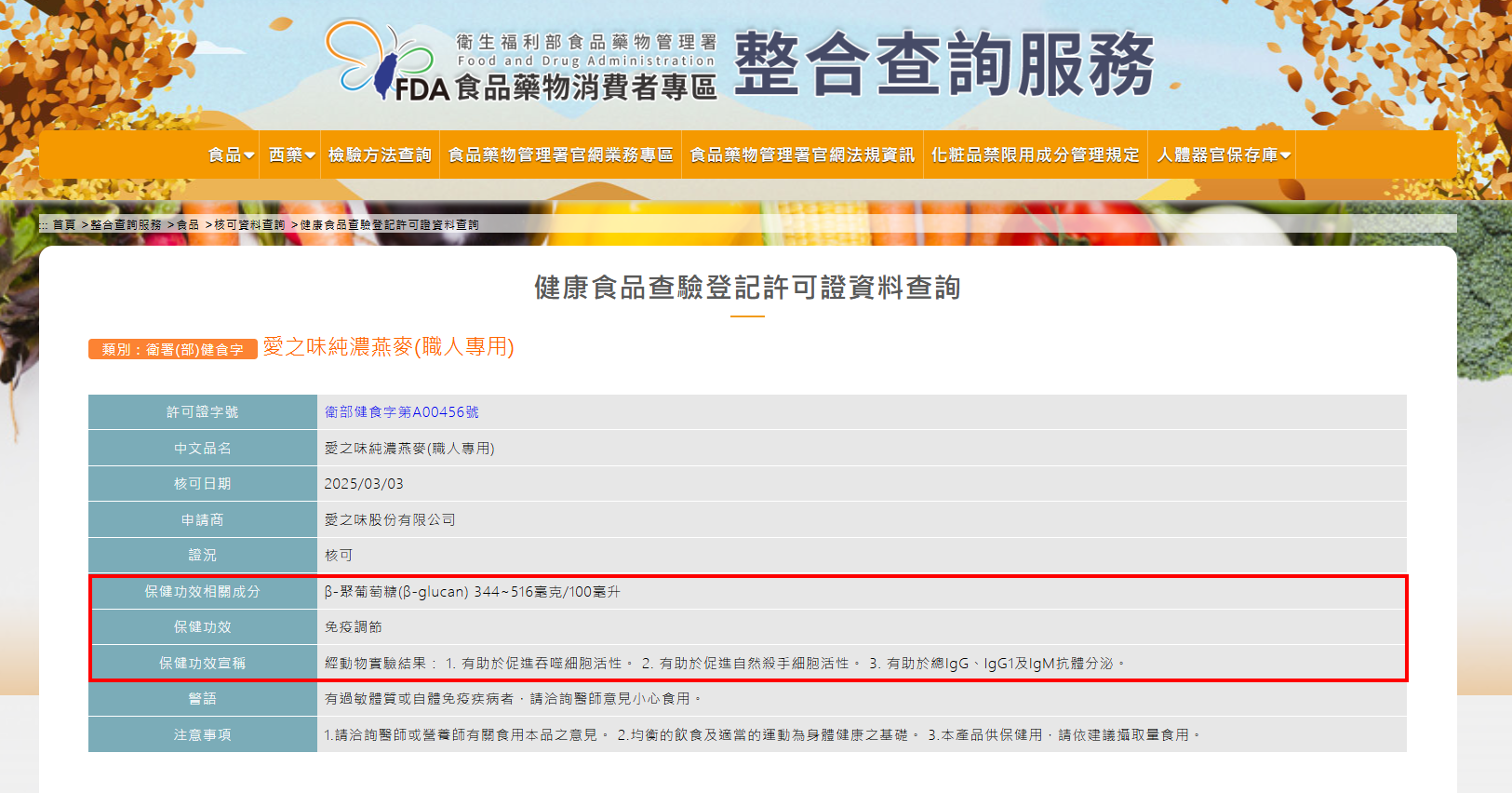Screen dimensions: 1512x793
Task: Open 檢驗方法查詢 menu item
Action: click(x=380, y=155)
